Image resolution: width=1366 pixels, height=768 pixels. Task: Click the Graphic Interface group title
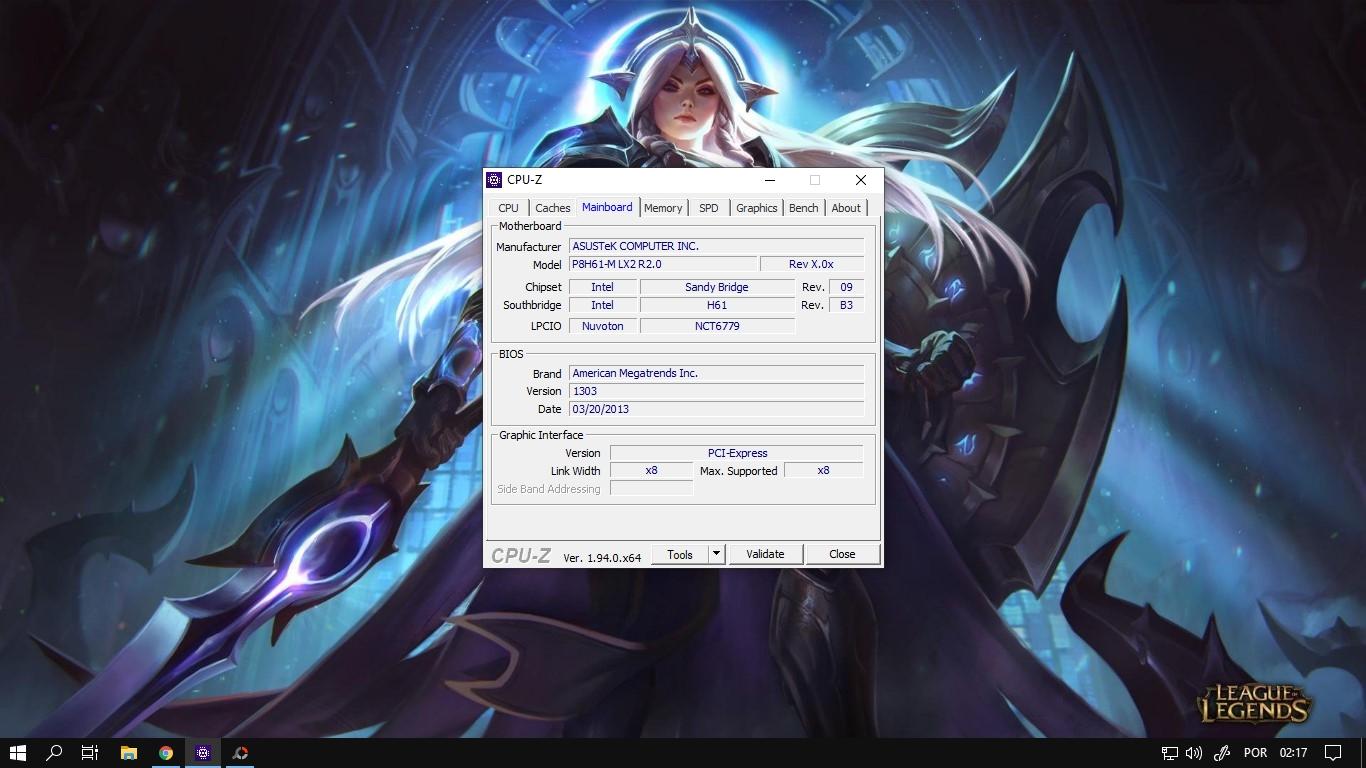541,435
